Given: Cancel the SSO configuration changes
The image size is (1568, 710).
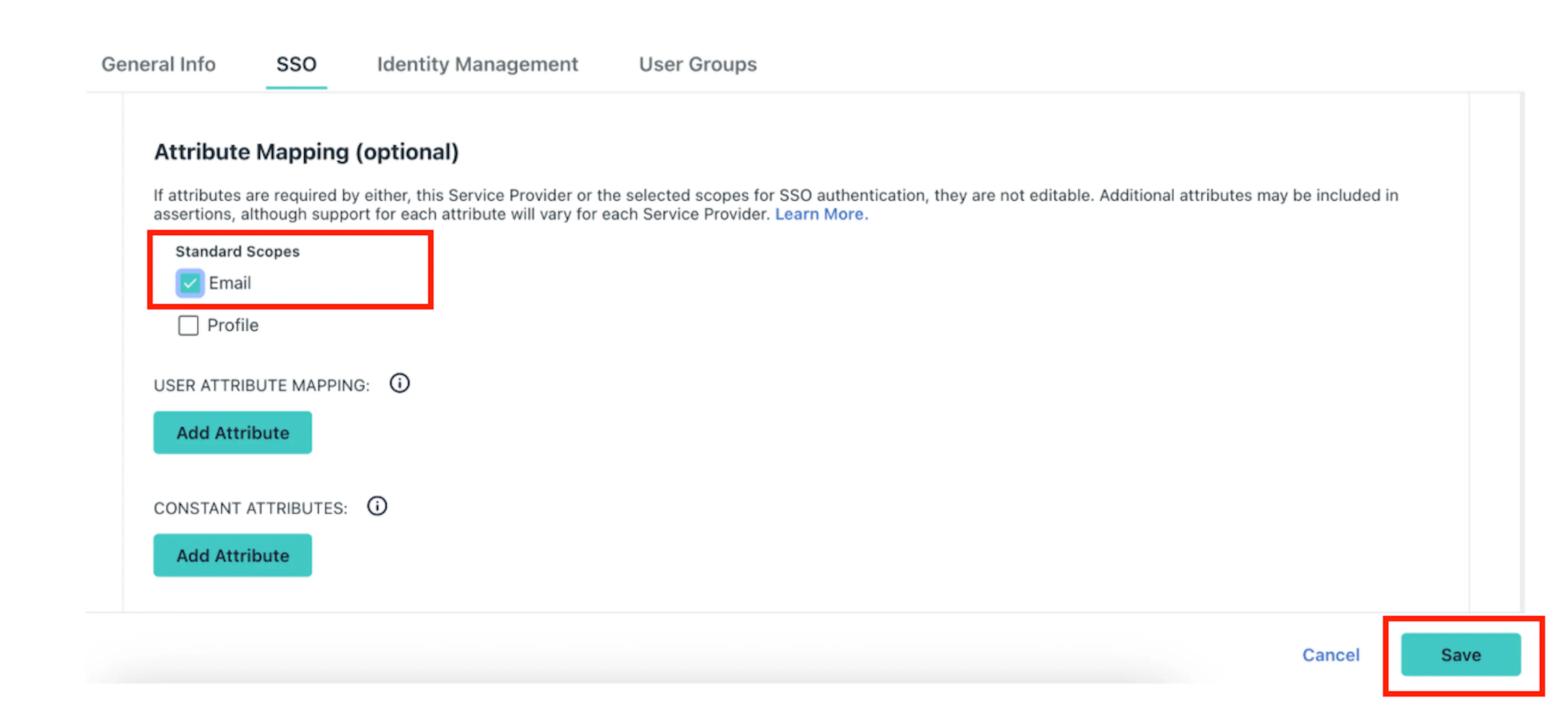Looking at the screenshot, I should 1331,654.
